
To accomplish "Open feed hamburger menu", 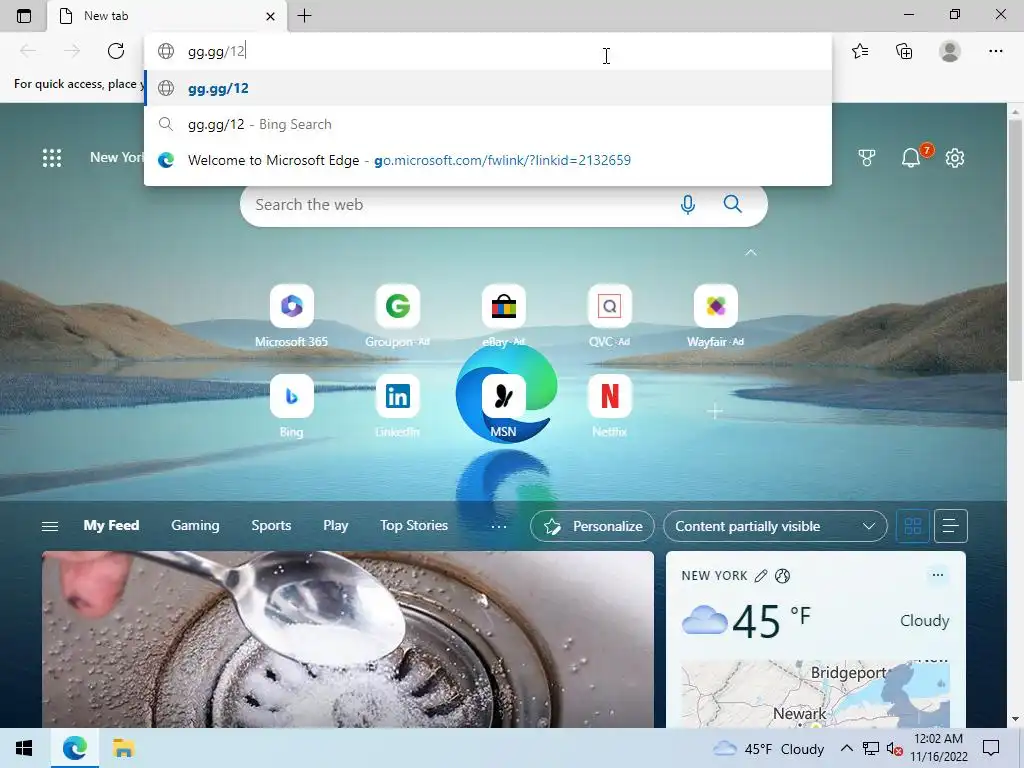I will tap(50, 526).
